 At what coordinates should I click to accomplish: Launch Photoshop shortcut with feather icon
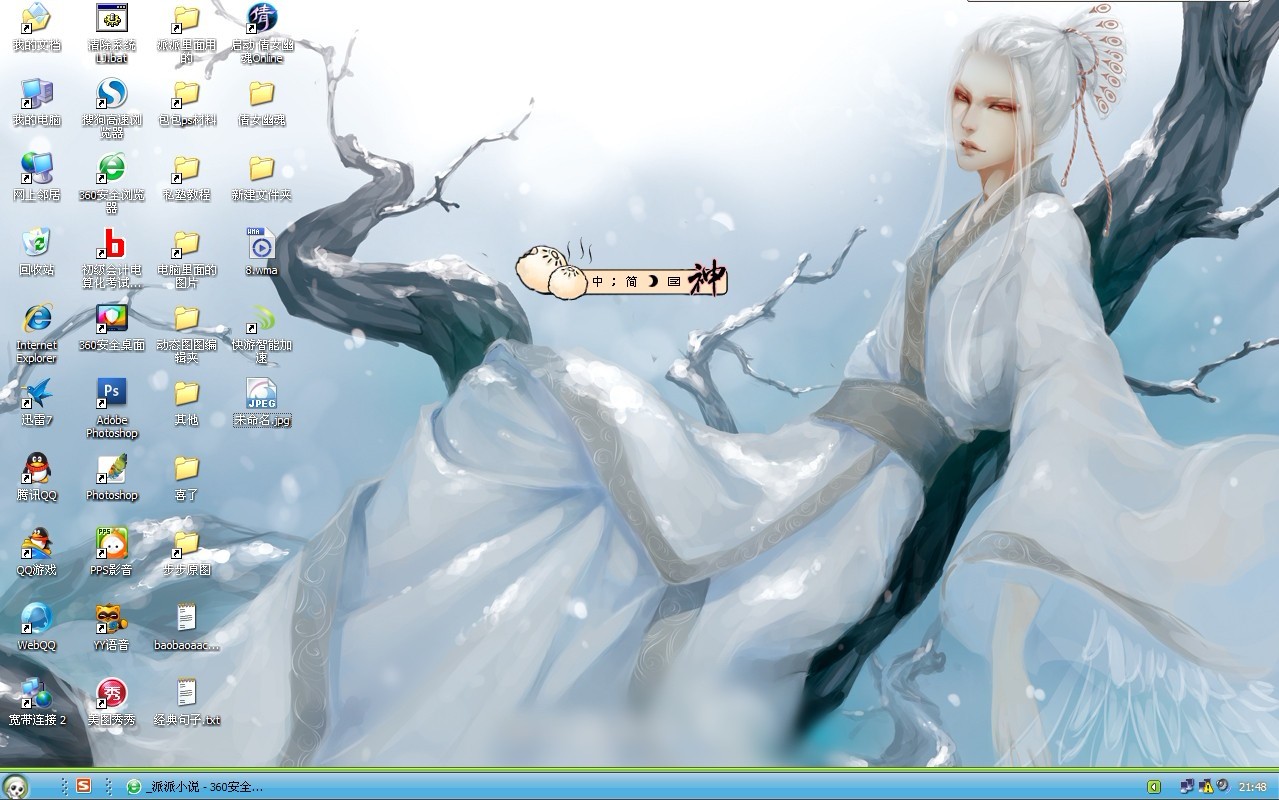coord(112,477)
